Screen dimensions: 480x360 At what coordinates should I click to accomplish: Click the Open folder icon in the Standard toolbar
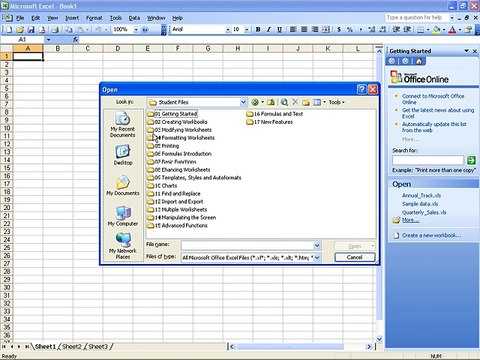(20, 30)
